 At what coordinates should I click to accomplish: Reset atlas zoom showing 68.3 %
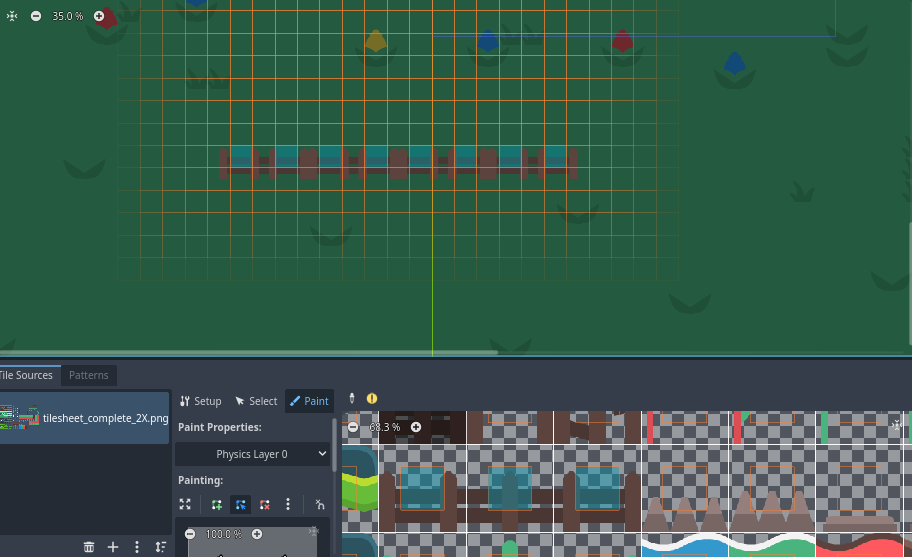coord(384,427)
